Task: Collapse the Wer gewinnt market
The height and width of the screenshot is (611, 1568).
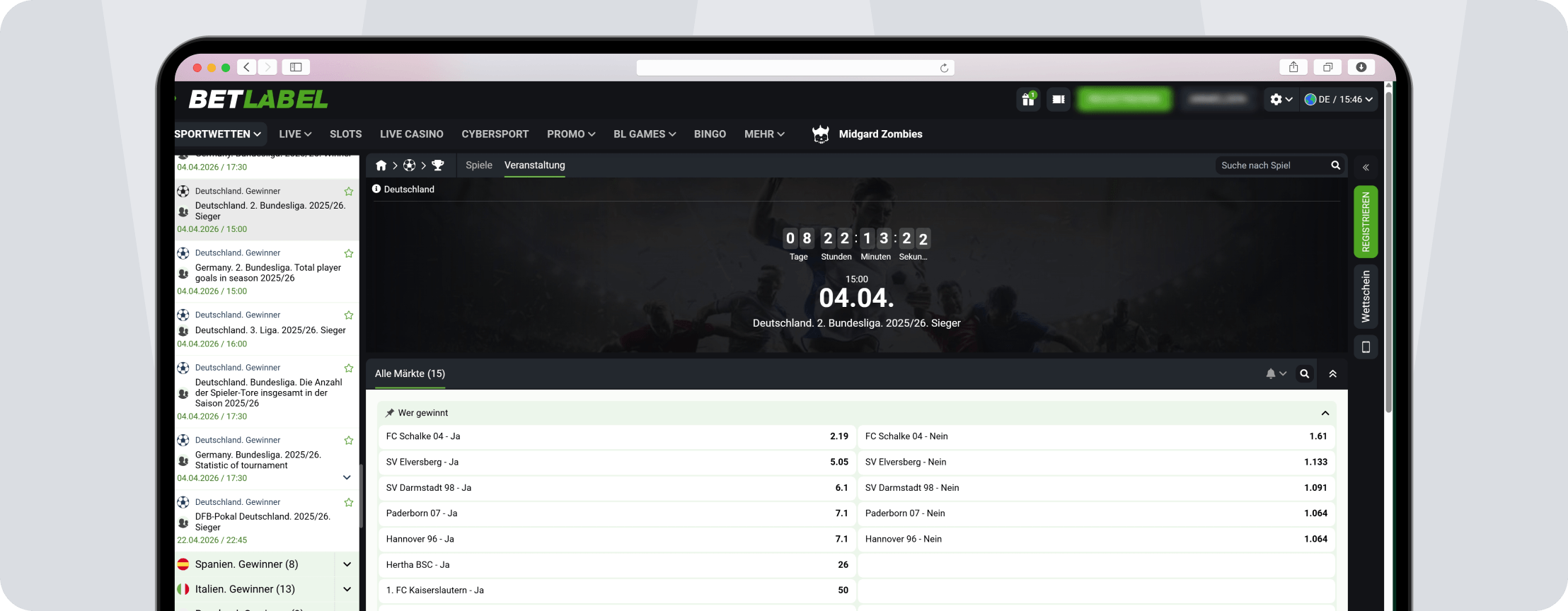Action: 1325,413
